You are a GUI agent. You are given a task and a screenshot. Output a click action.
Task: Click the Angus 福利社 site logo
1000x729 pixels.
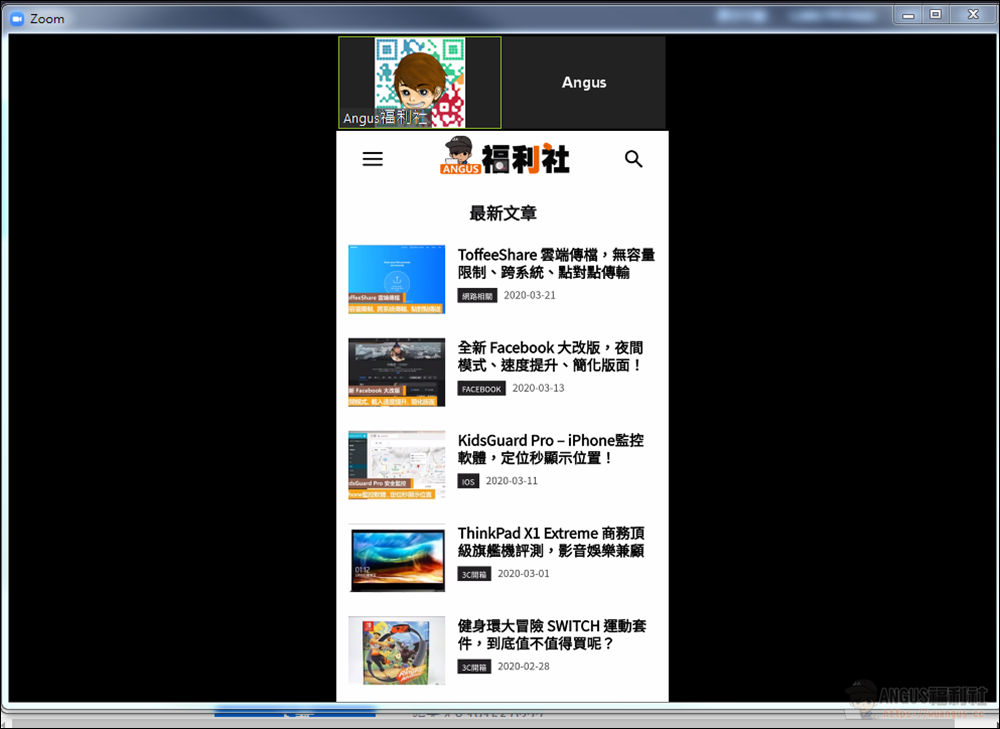[x=505, y=157]
